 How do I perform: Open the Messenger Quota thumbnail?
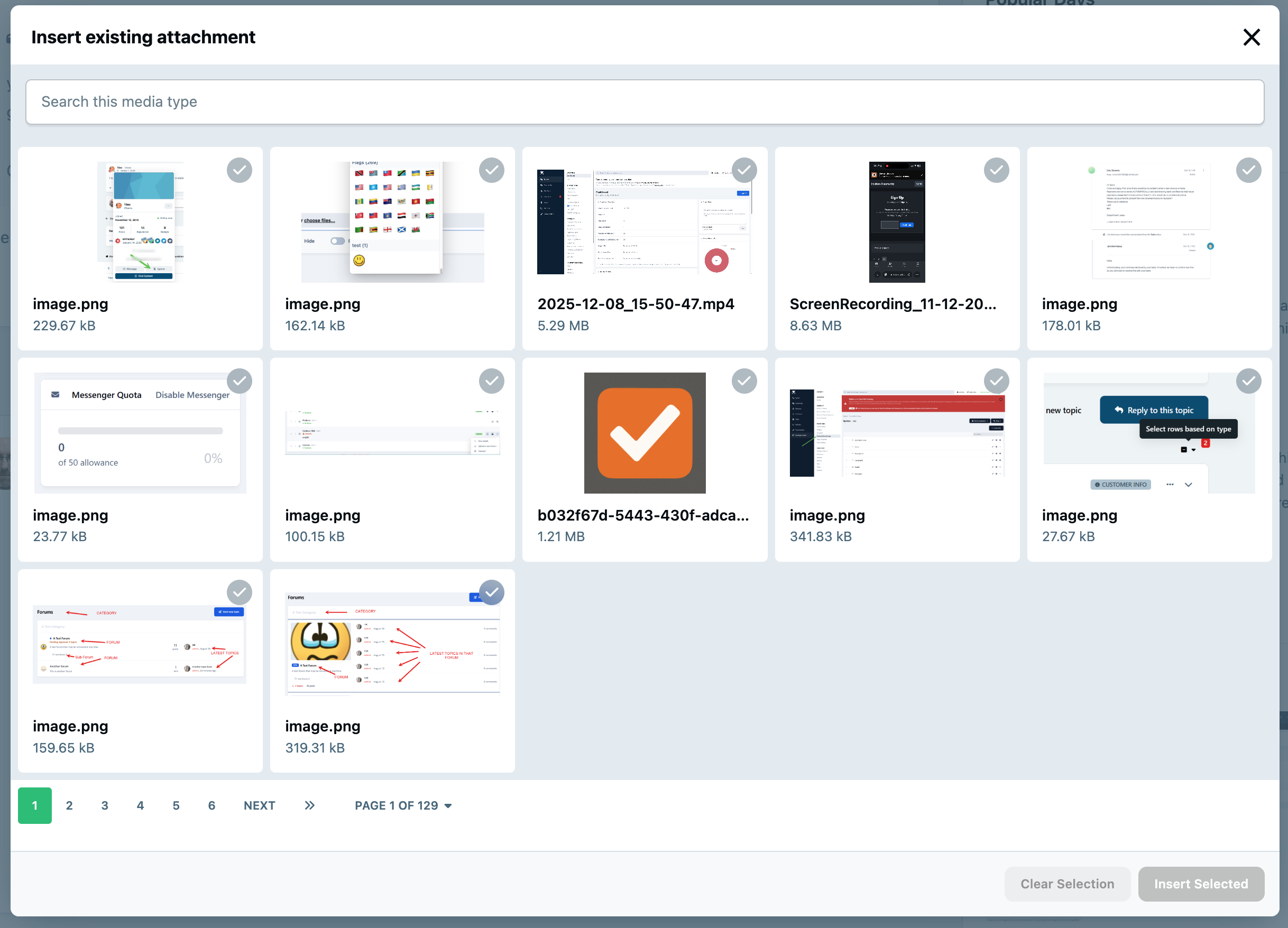coord(140,433)
